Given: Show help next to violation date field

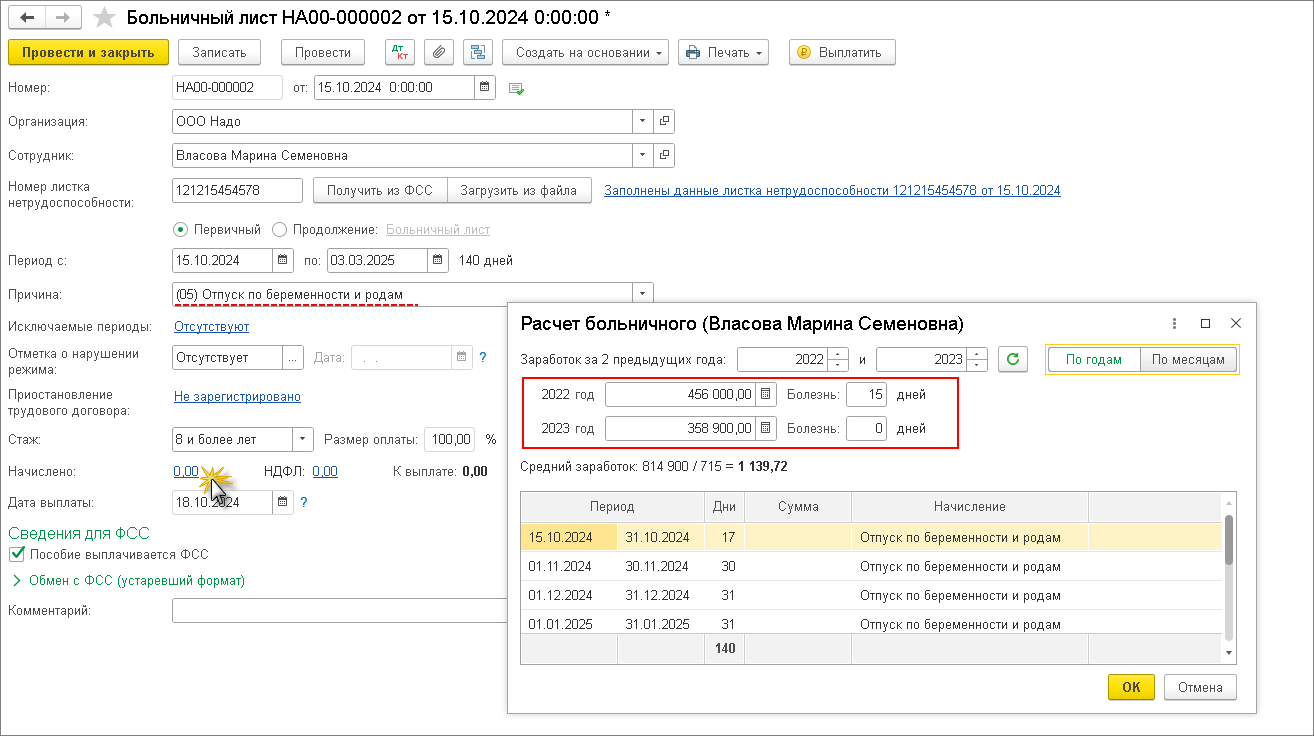Looking at the screenshot, I should click(483, 357).
